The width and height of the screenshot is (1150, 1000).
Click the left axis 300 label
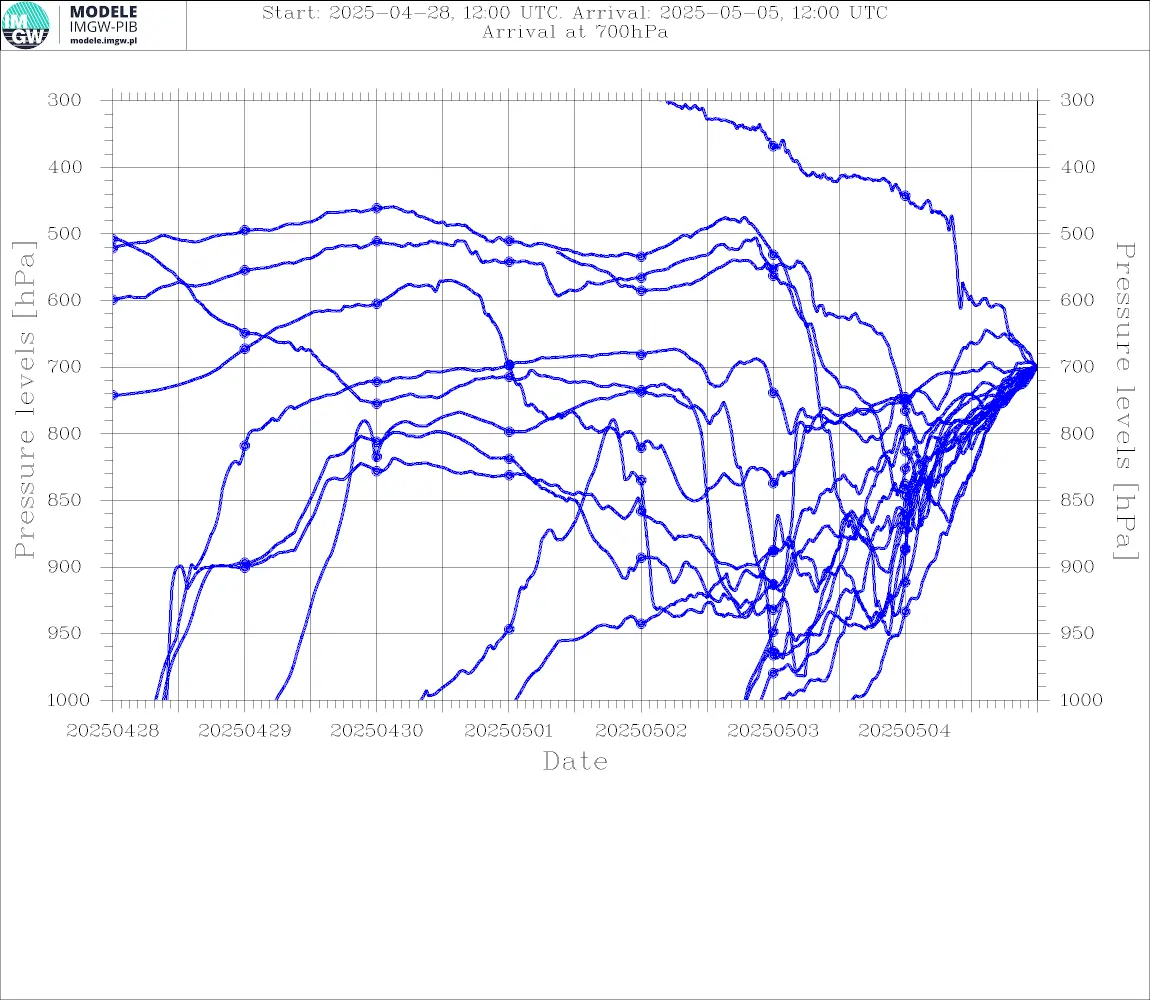coord(65,100)
